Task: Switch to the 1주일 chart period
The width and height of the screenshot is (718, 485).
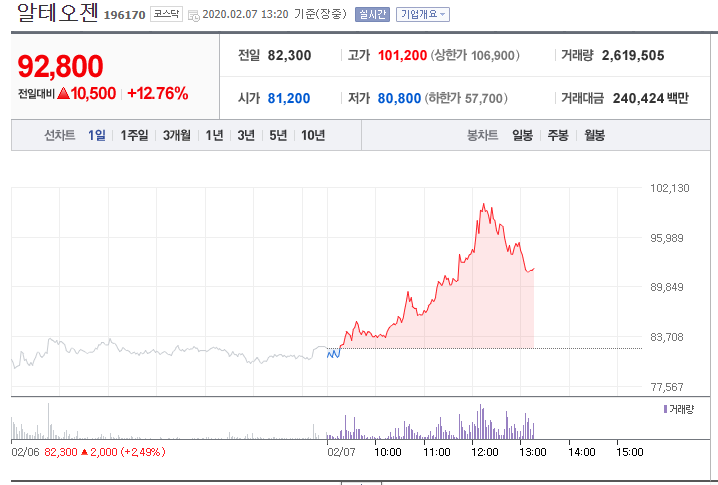Action: [134, 135]
